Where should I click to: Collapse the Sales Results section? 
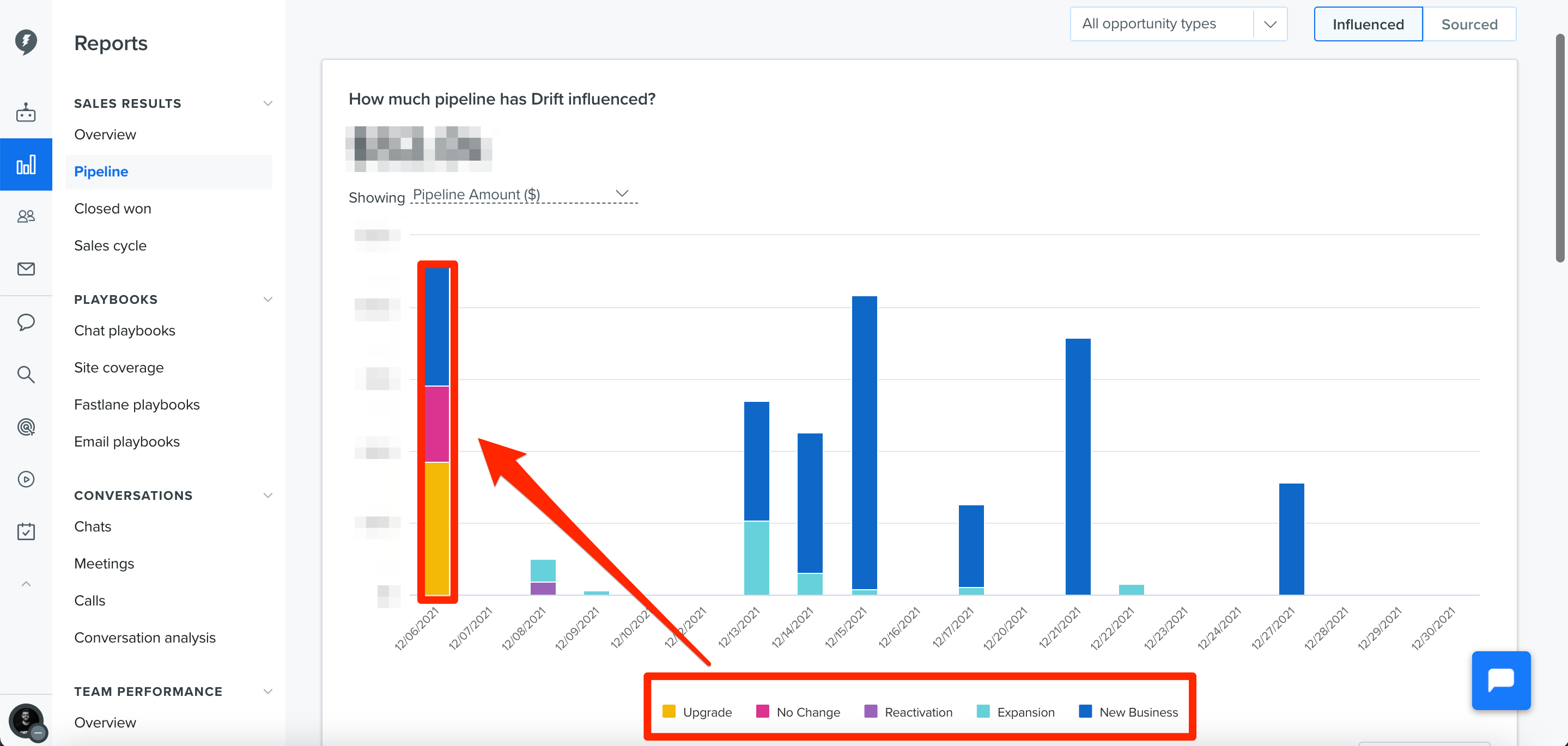[x=267, y=103]
